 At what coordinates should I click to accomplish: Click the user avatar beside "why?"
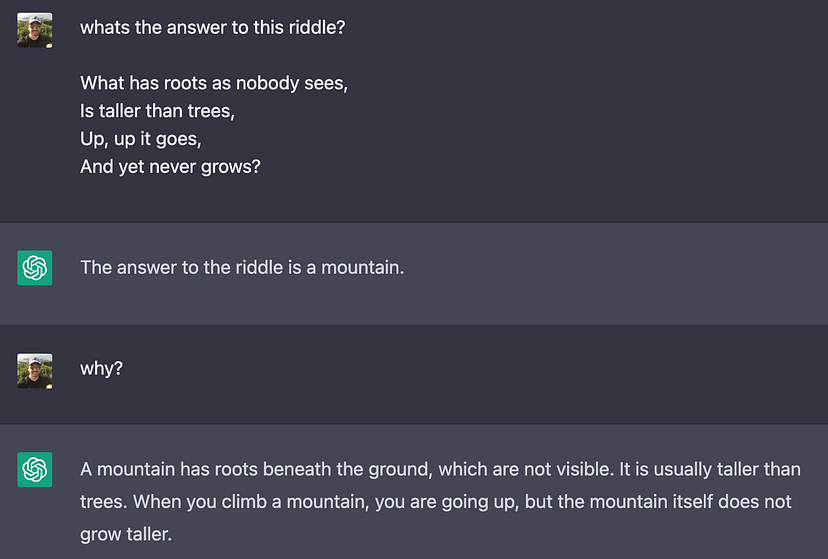pos(35,370)
